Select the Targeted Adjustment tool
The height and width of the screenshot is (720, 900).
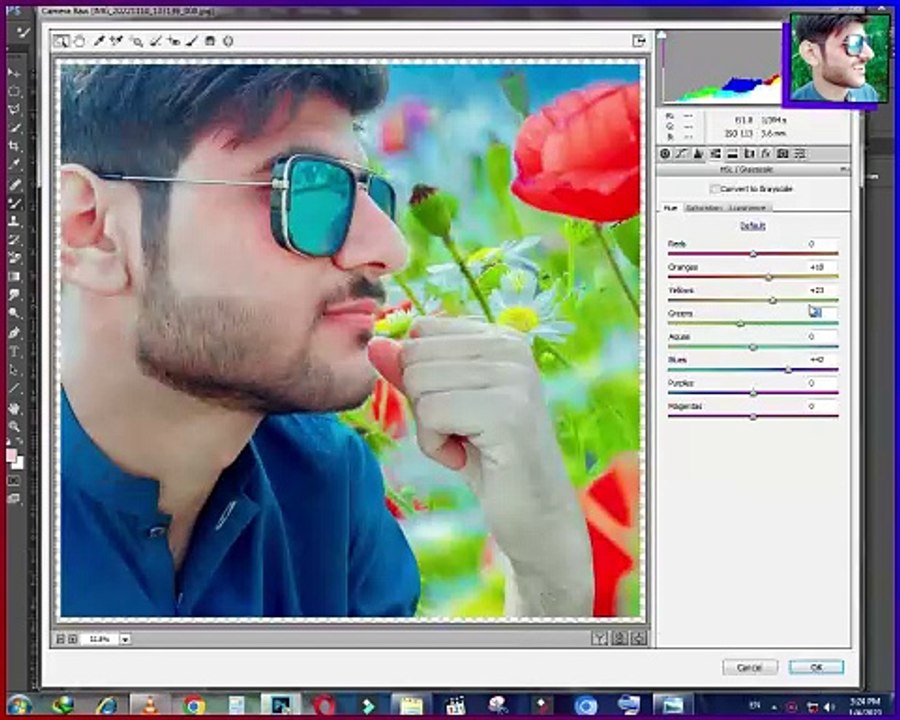click(x=137, y=41)
